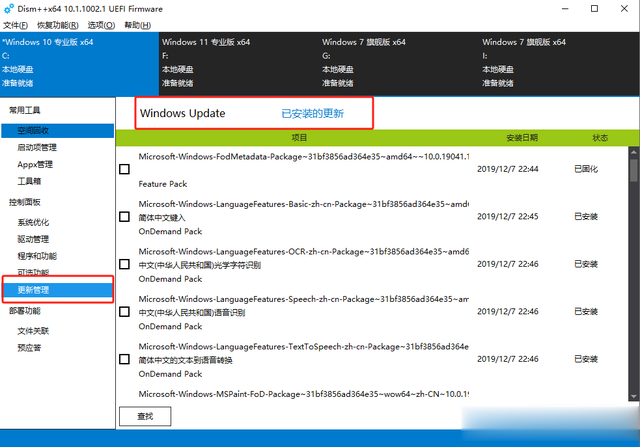Open 工具箱 in sidebar
Image resolution: width=640 pixels, height=447 pixels.
pyautogui.click(x=29, y=181)
